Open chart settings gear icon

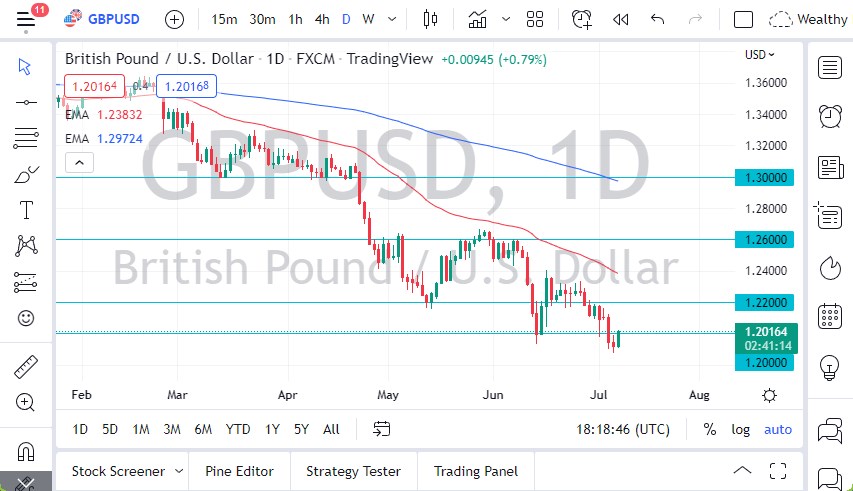(768, 396)
